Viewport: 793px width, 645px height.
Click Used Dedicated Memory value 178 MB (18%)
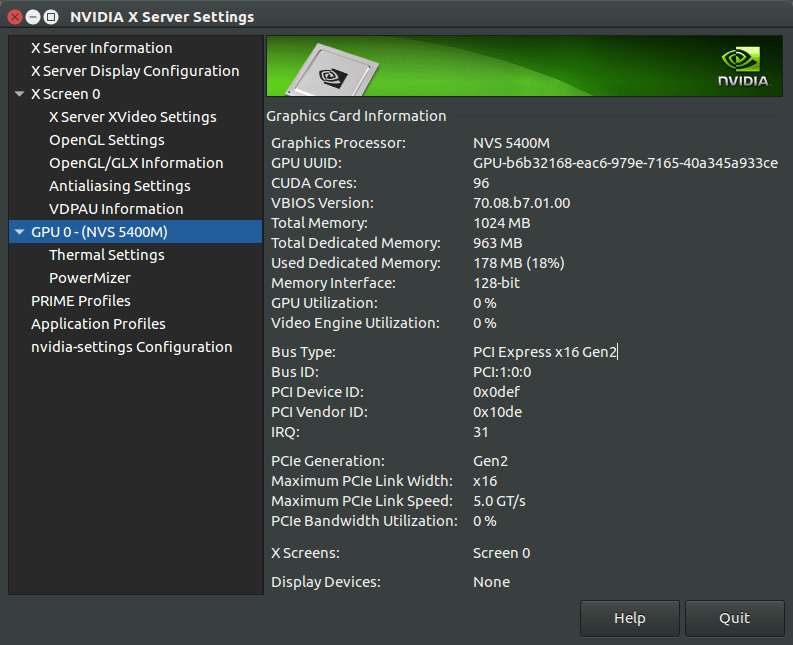click(518, 263)
